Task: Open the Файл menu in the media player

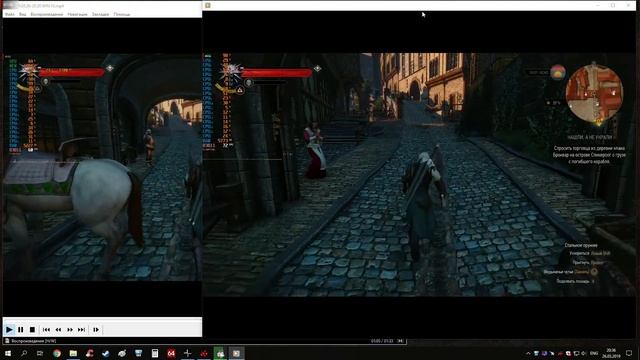Action: 10,14
